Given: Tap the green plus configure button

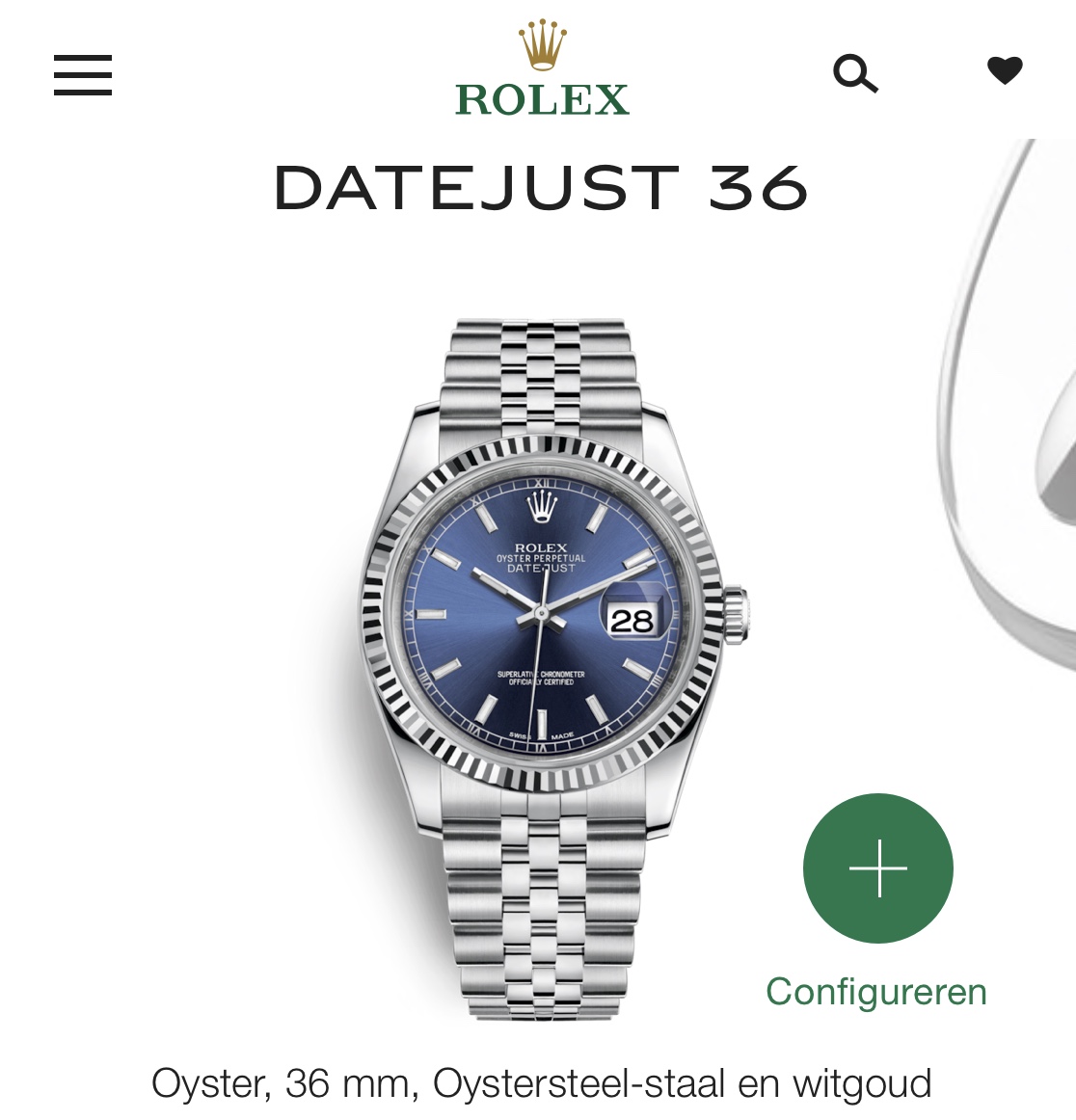Looking at the screenshot, I should tap(878, 867).
